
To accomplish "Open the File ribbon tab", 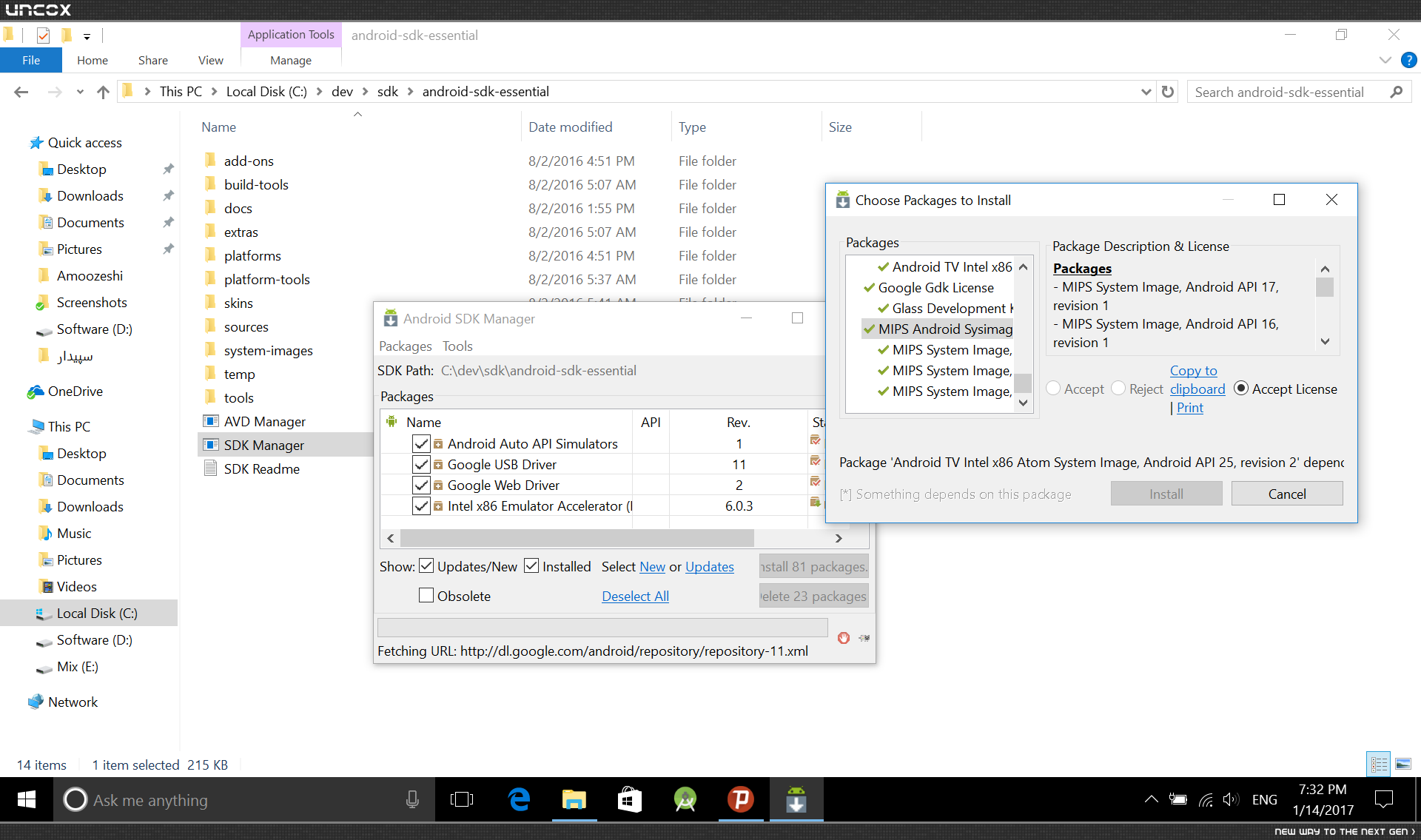I will click(x=31, y=61).
